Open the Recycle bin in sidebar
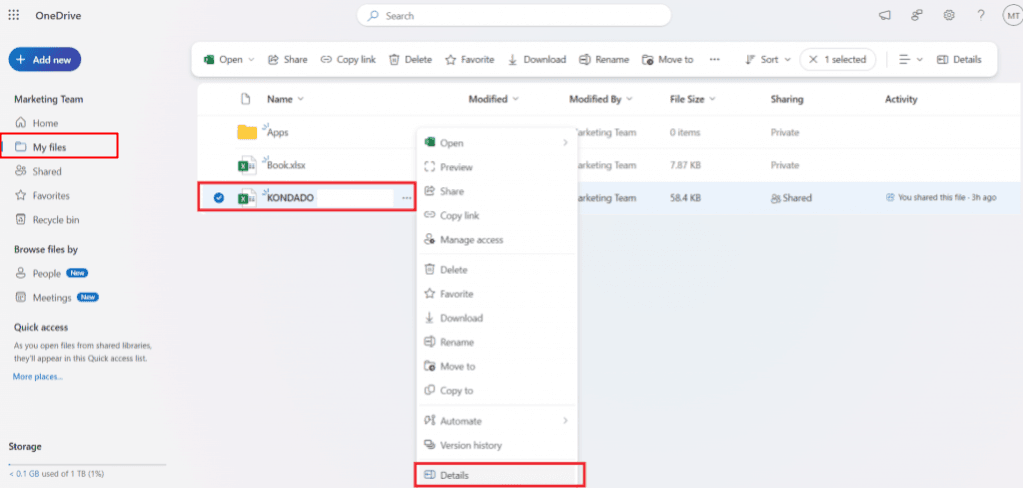This screenshot has height=497, width=1023. click(55, 220)
